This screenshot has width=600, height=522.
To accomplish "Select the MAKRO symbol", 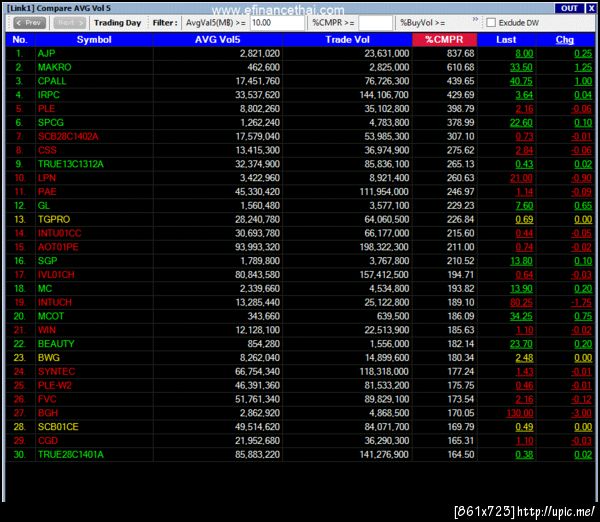I will coord(54,67).
